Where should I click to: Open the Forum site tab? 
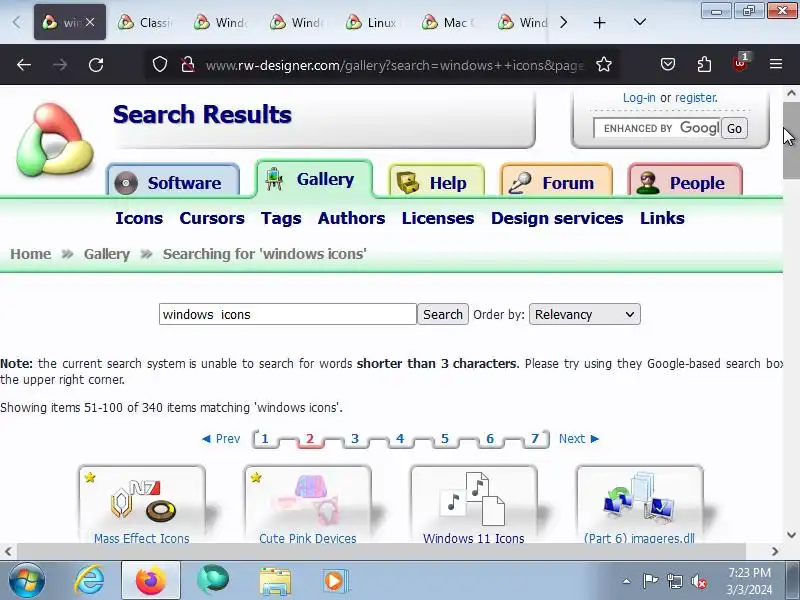(x=557, y=181)
